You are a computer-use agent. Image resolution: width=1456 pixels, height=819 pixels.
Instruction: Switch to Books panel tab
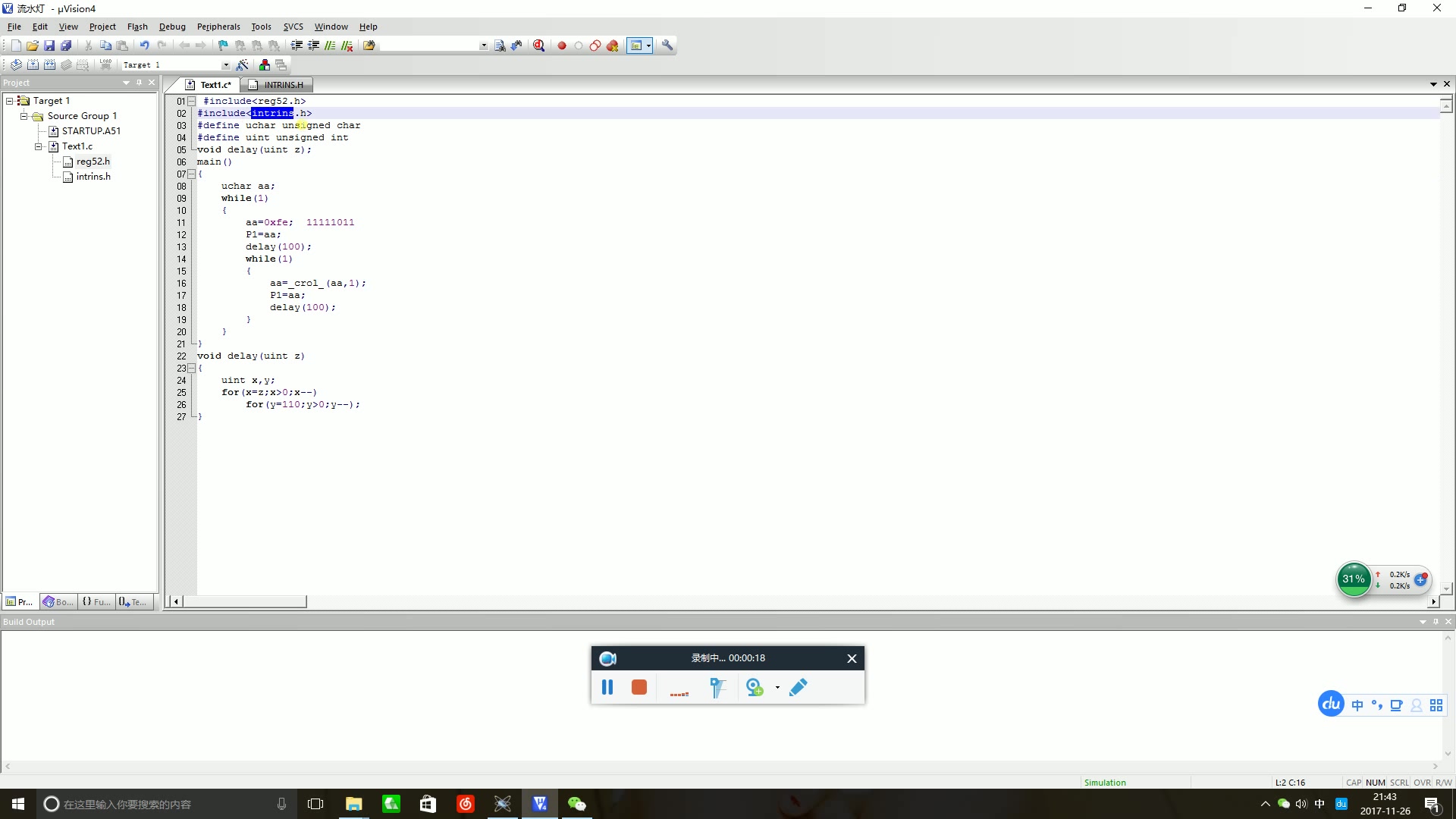pos(58,602)
